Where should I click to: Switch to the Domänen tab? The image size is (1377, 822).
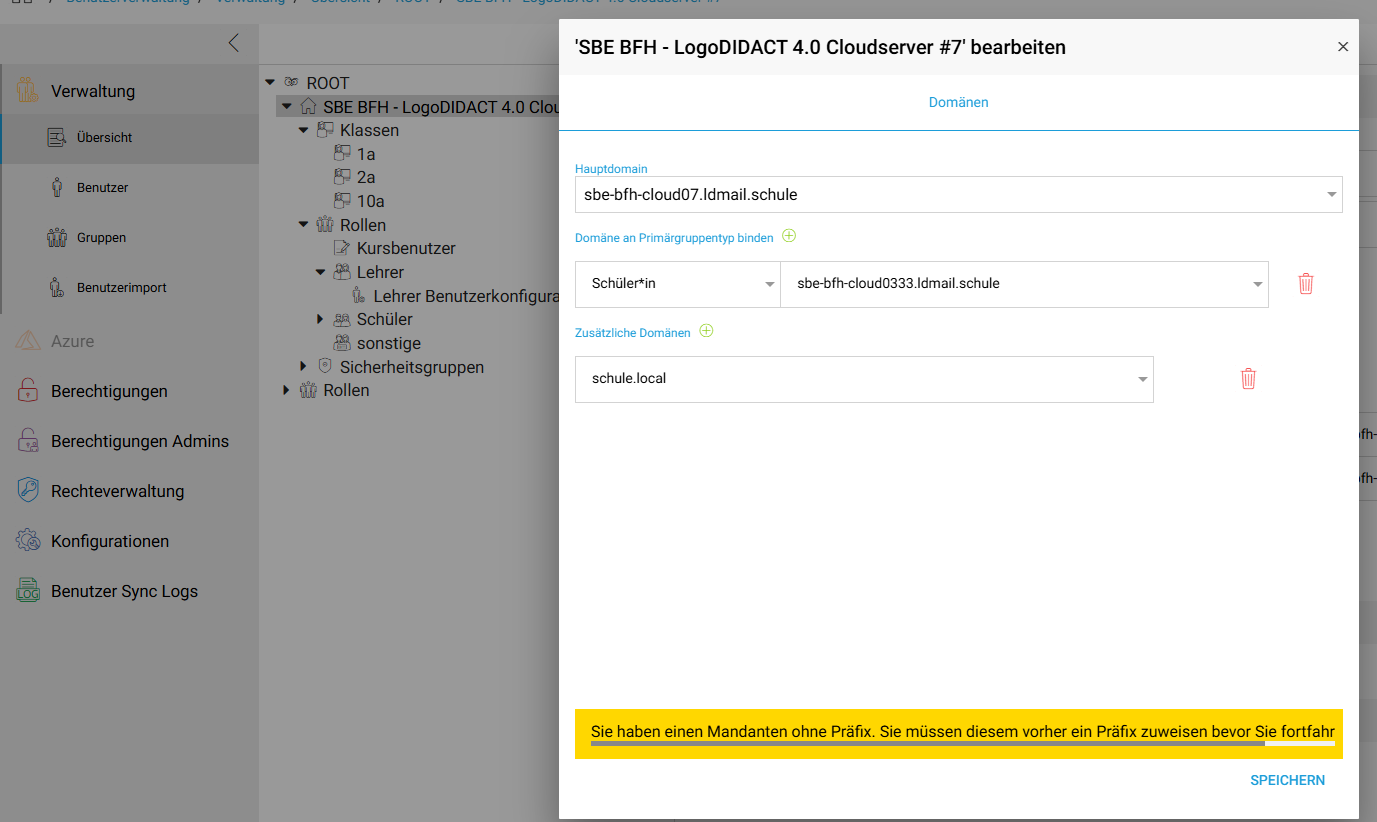coord(958,102)
